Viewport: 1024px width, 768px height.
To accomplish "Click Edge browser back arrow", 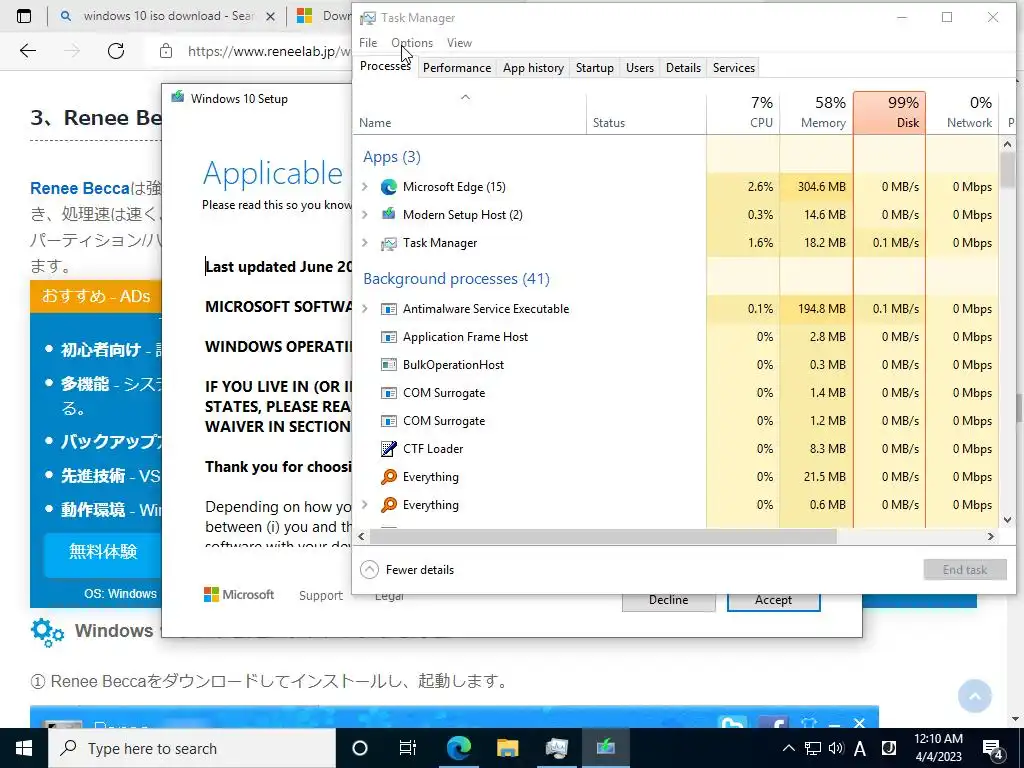I will pos(27,51).
